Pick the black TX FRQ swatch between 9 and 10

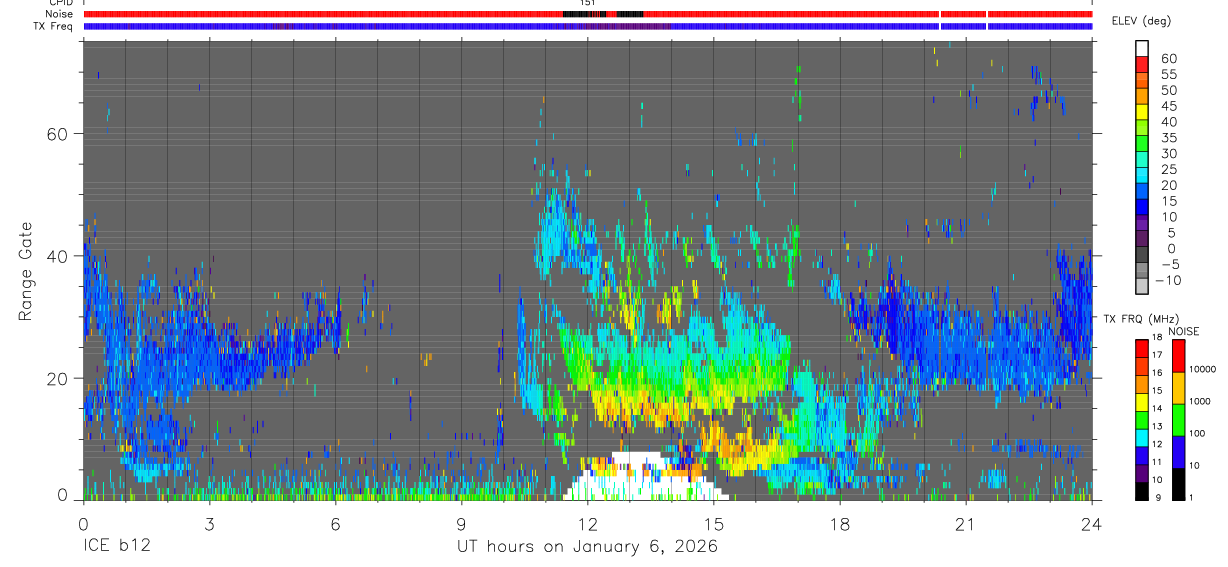[x=1142, y=490]
